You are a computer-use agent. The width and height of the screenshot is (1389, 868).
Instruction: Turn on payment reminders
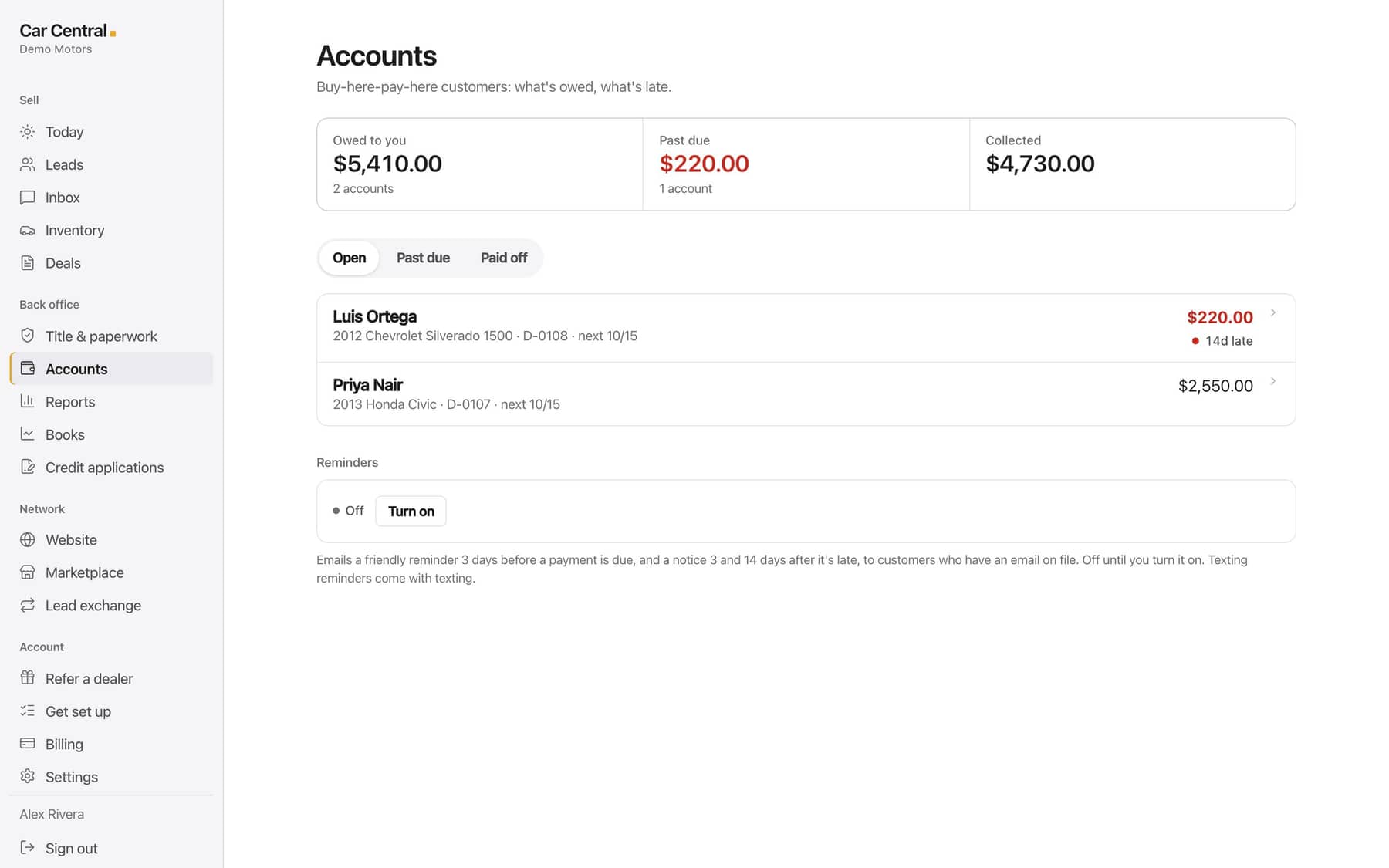(x=411, y=511)
